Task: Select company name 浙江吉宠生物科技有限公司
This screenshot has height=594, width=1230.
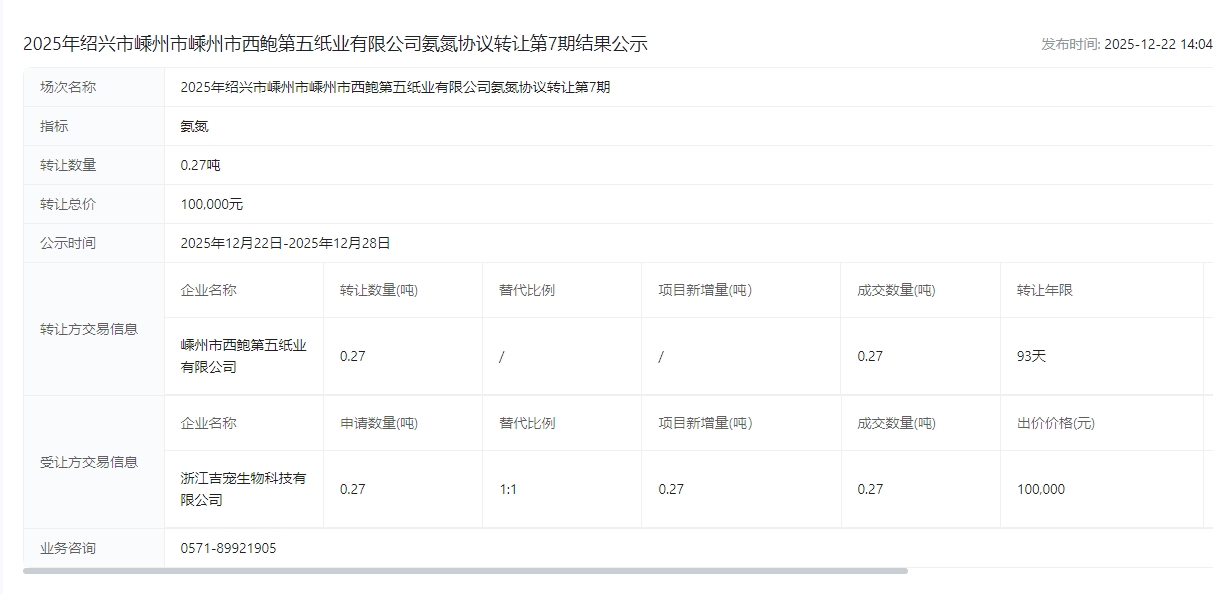Action: pyautogui.click(x=243, y=489)
